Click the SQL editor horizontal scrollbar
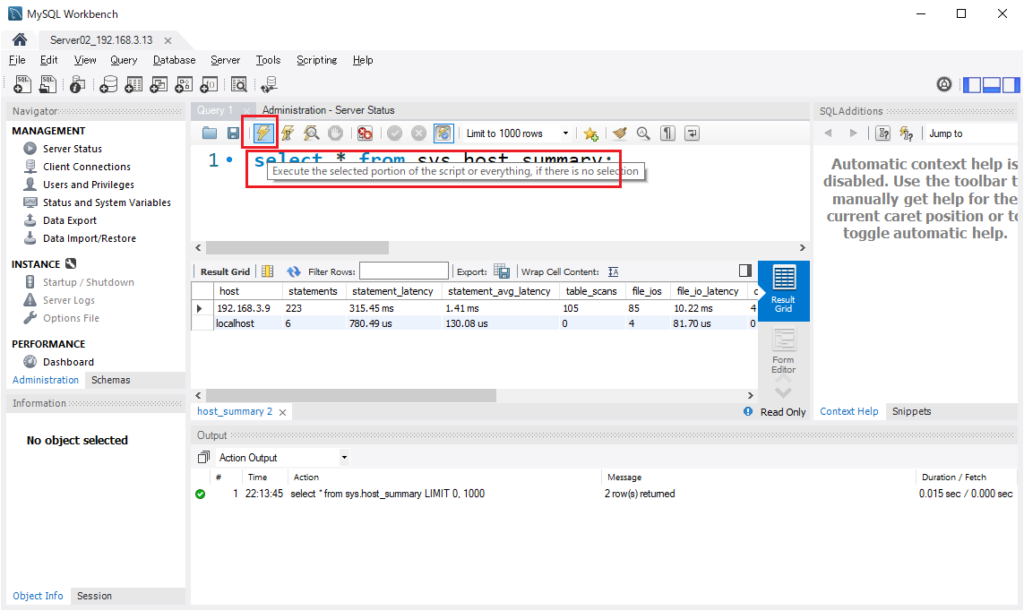This screenshot has width=1024, height=611. [x=297, y=248]
